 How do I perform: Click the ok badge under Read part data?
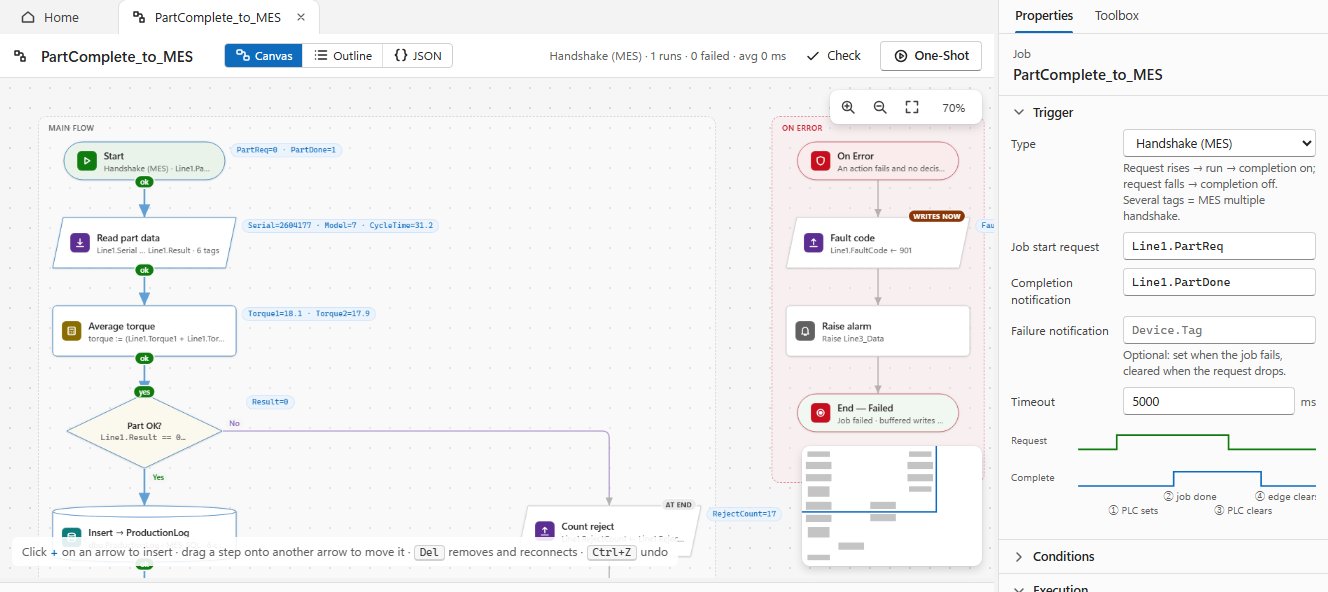(144, 270)
